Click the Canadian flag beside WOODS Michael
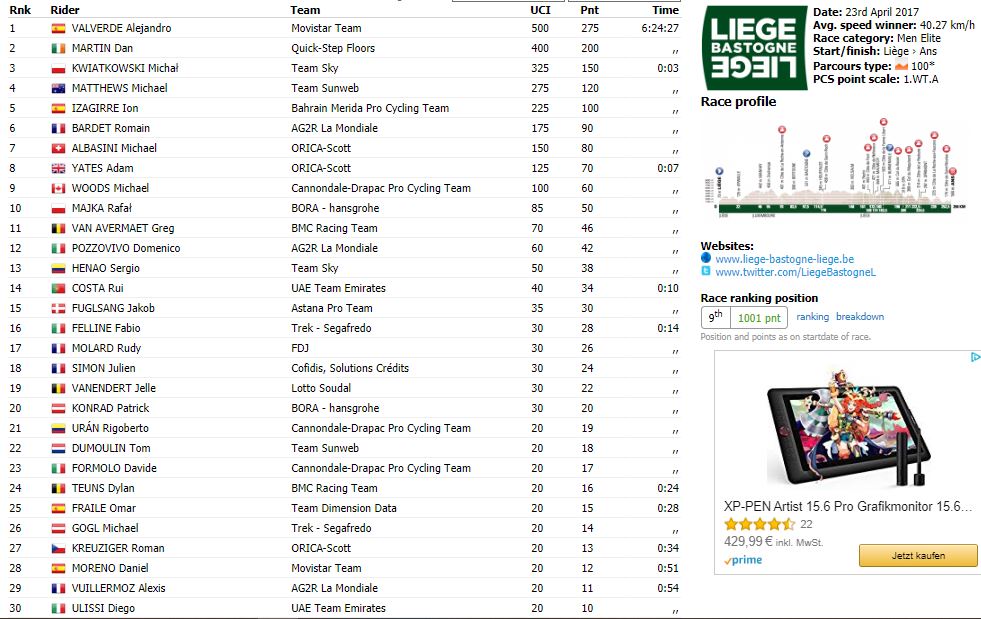 pos(58,188)
